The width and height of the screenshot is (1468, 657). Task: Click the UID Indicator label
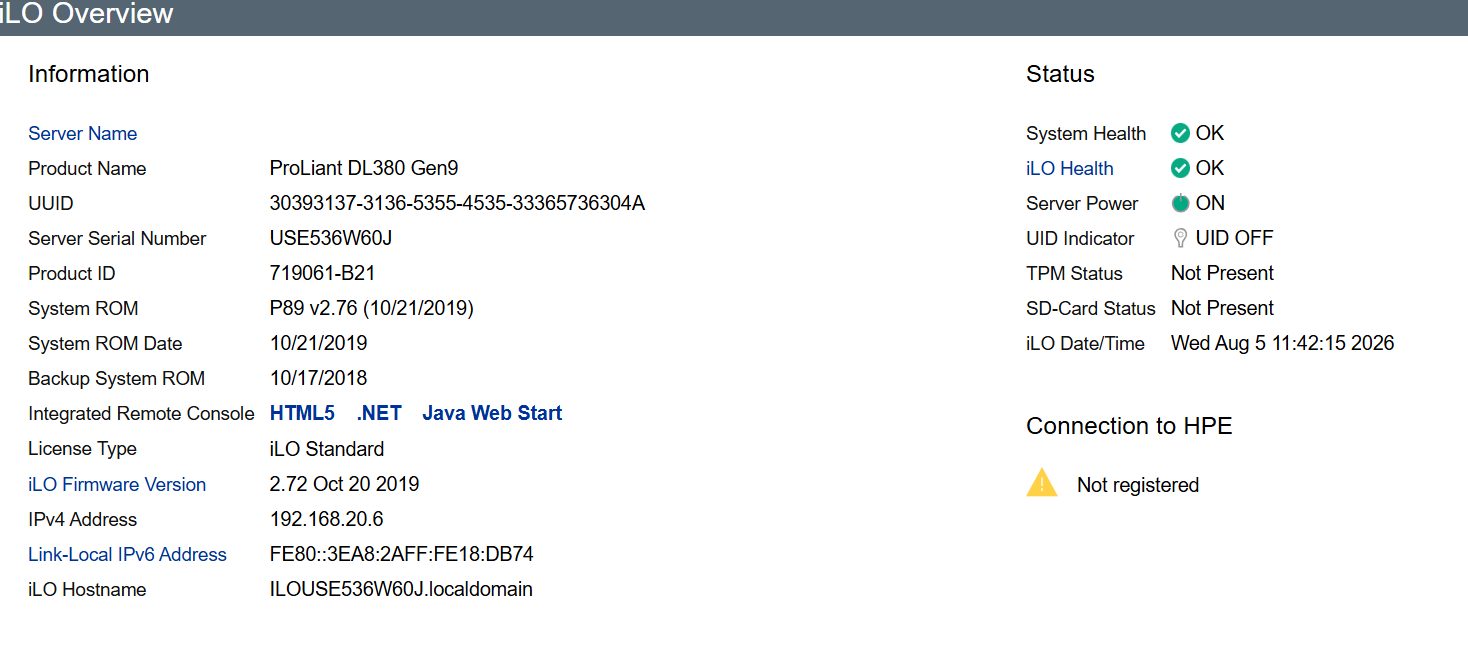[x=1080, y=238]
